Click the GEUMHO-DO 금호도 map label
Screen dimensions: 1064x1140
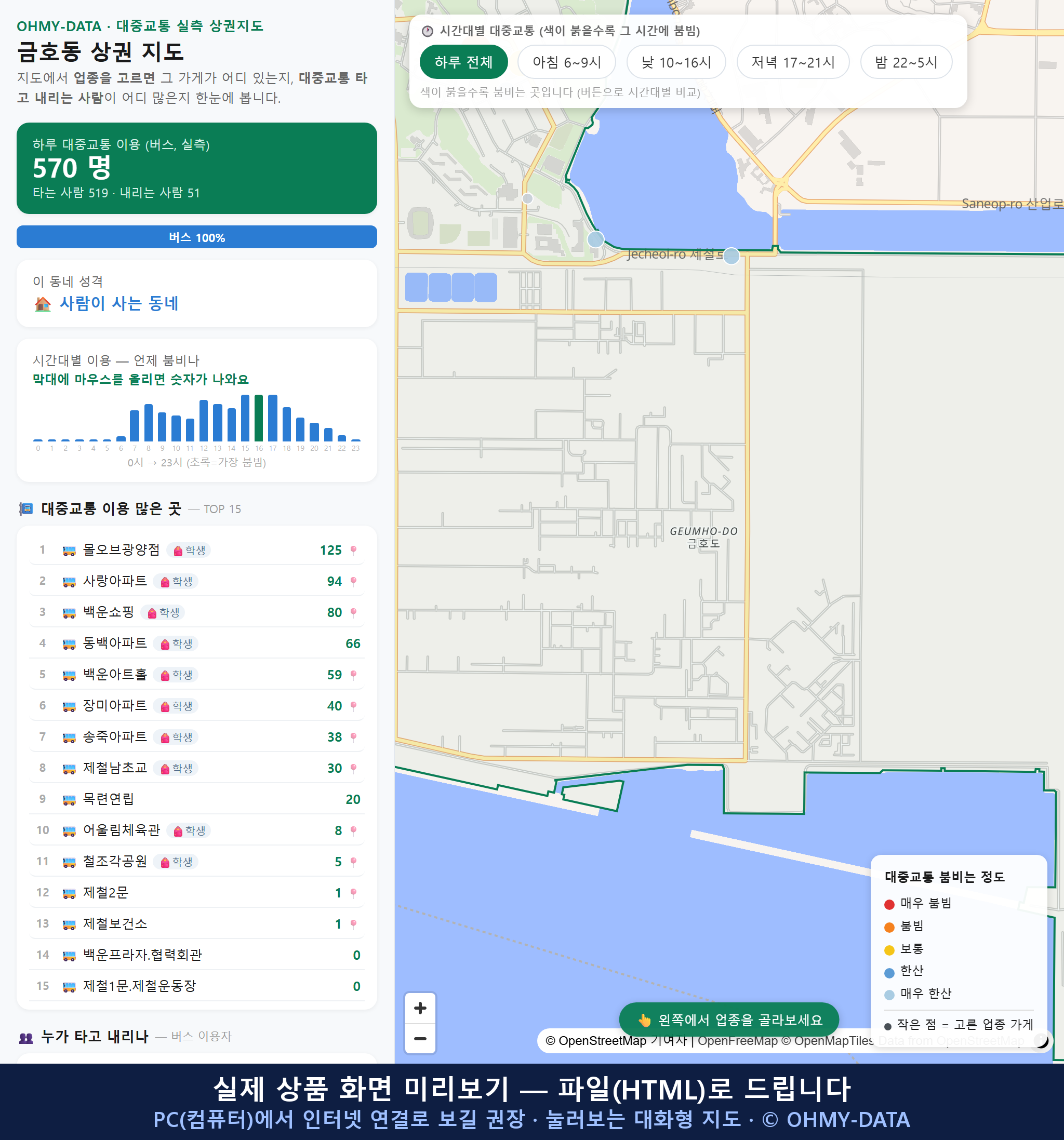(x=704, y=538)
